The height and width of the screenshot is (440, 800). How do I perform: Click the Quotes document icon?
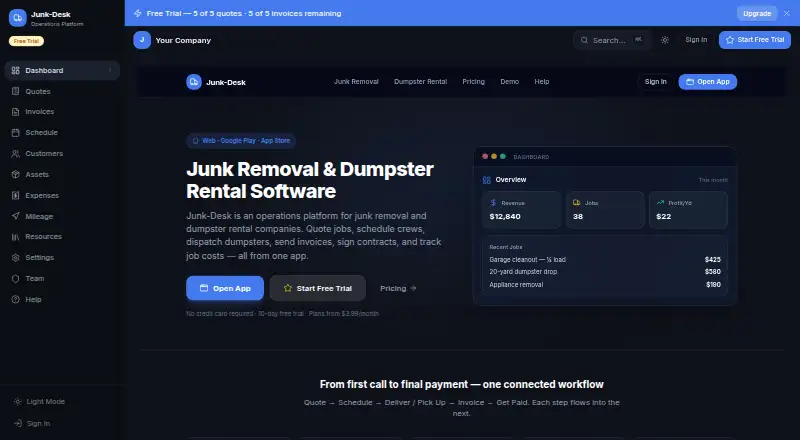(x=16, y=91)
